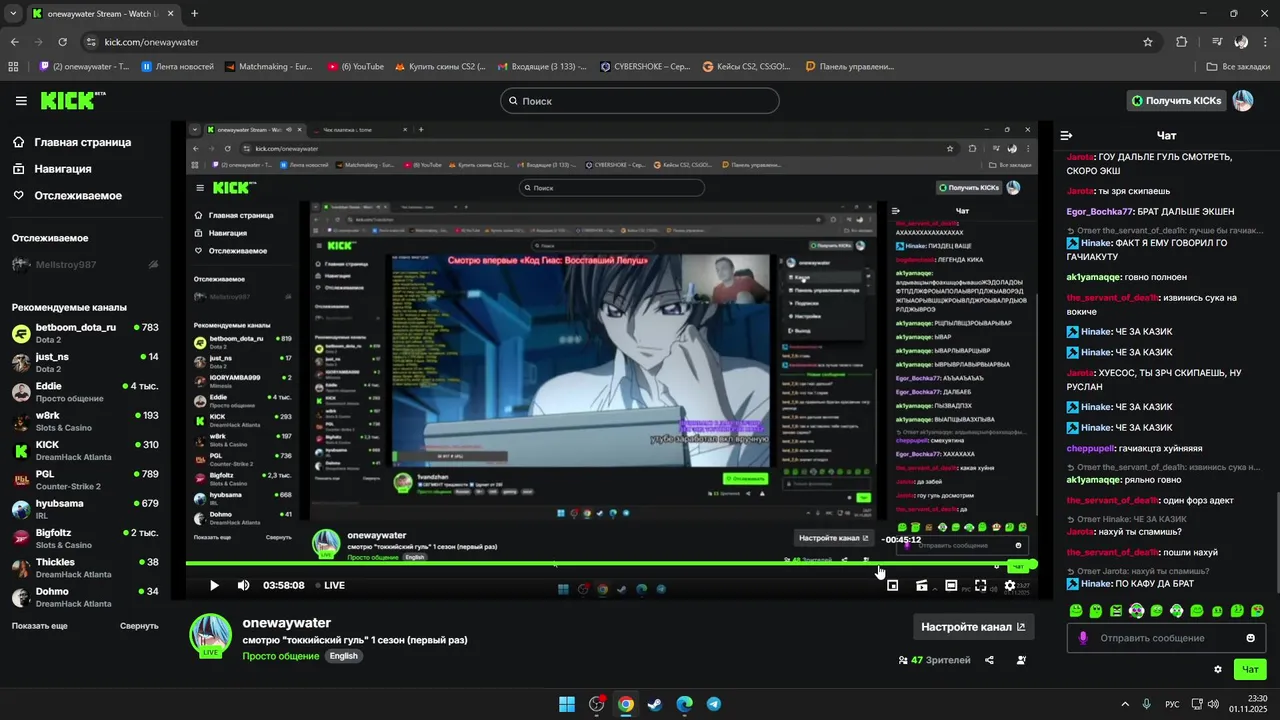The height and width of the screenshot is (720, 1280).
Task: Open Telegram from taskbar
Action: tap(713, 704)
